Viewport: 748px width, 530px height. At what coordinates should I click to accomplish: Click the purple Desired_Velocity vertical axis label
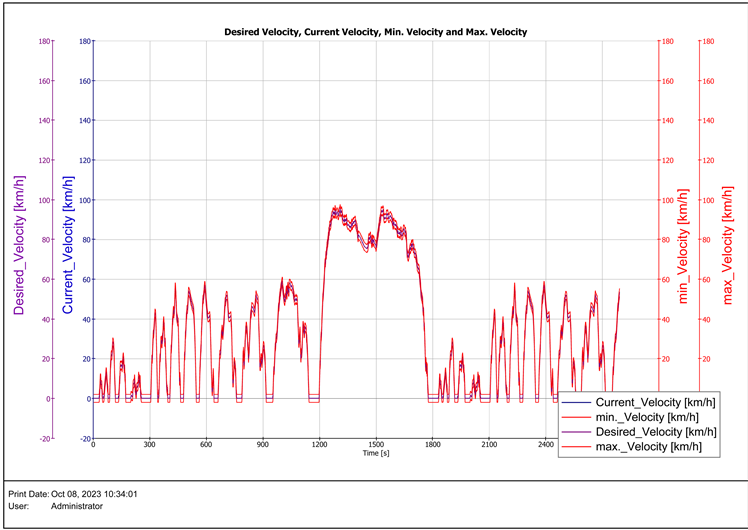tap(19, 245)
